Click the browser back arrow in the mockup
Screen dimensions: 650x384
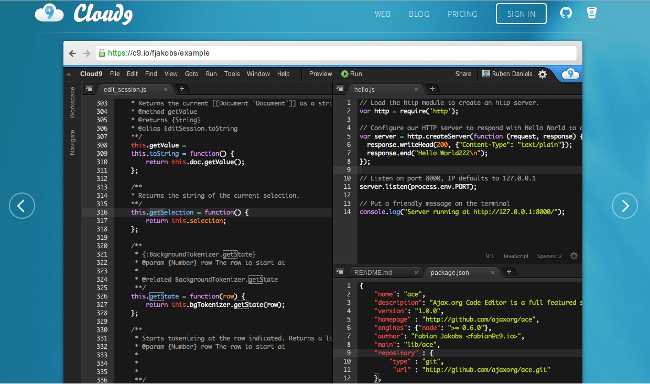tap(73, 53)
